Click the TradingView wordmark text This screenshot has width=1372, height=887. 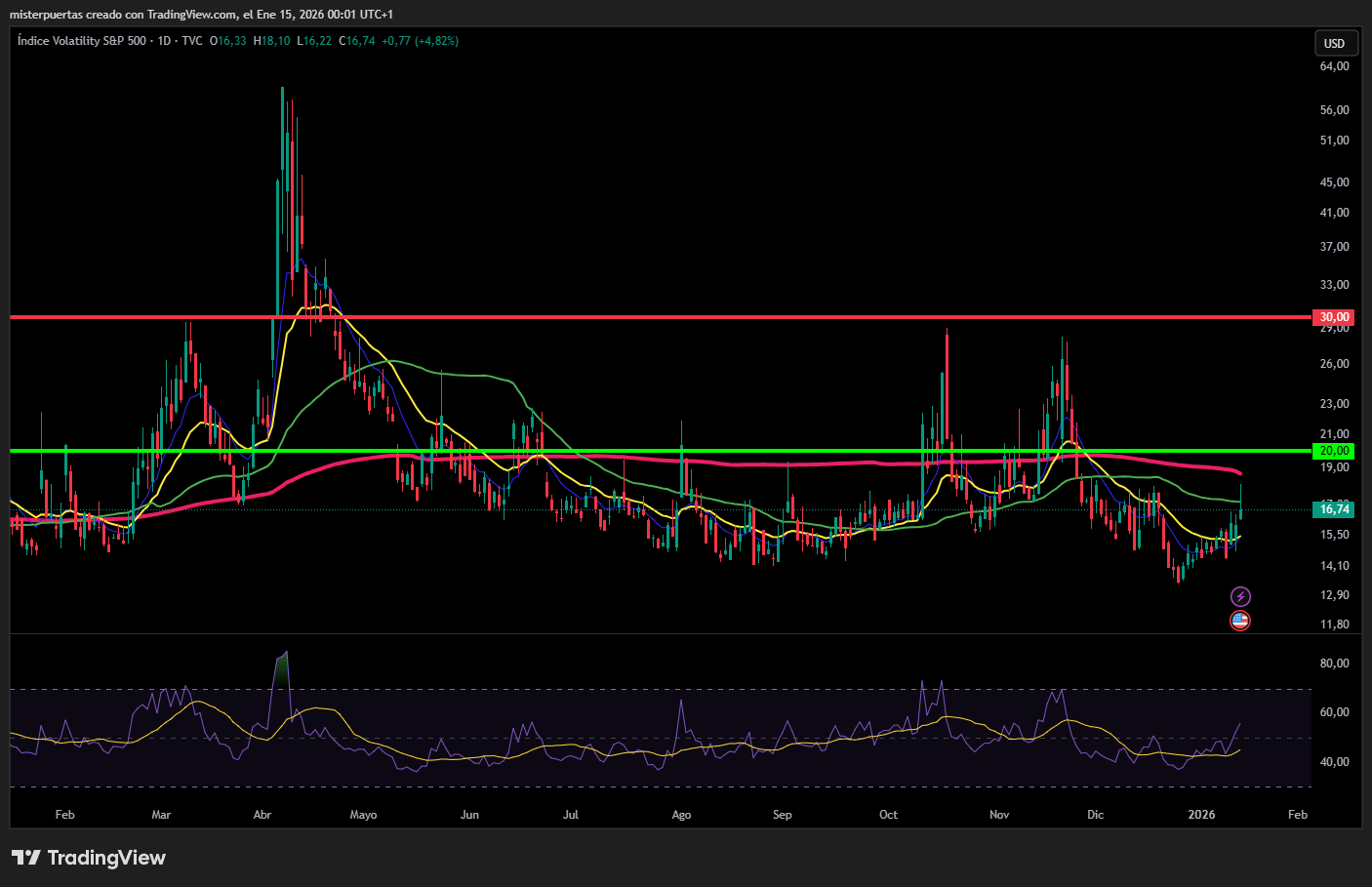[x=106, y=858]
